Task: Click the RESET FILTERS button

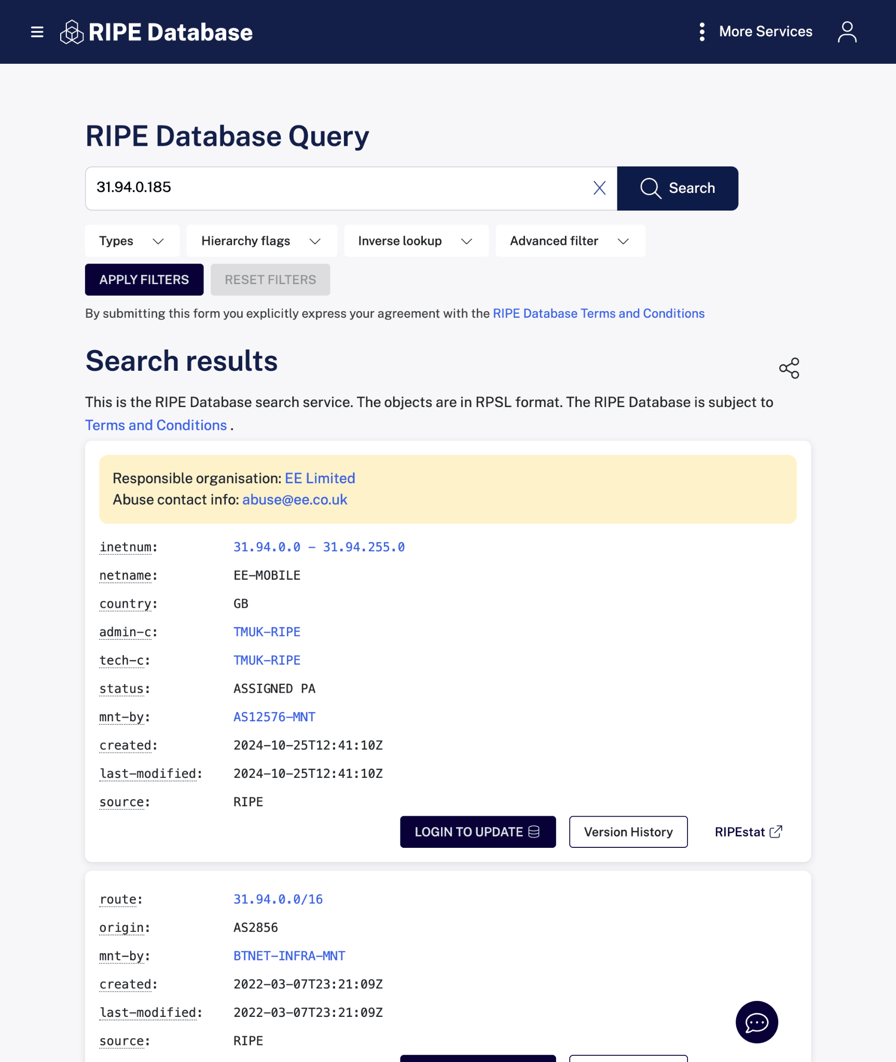Action: tap(270, 280)
